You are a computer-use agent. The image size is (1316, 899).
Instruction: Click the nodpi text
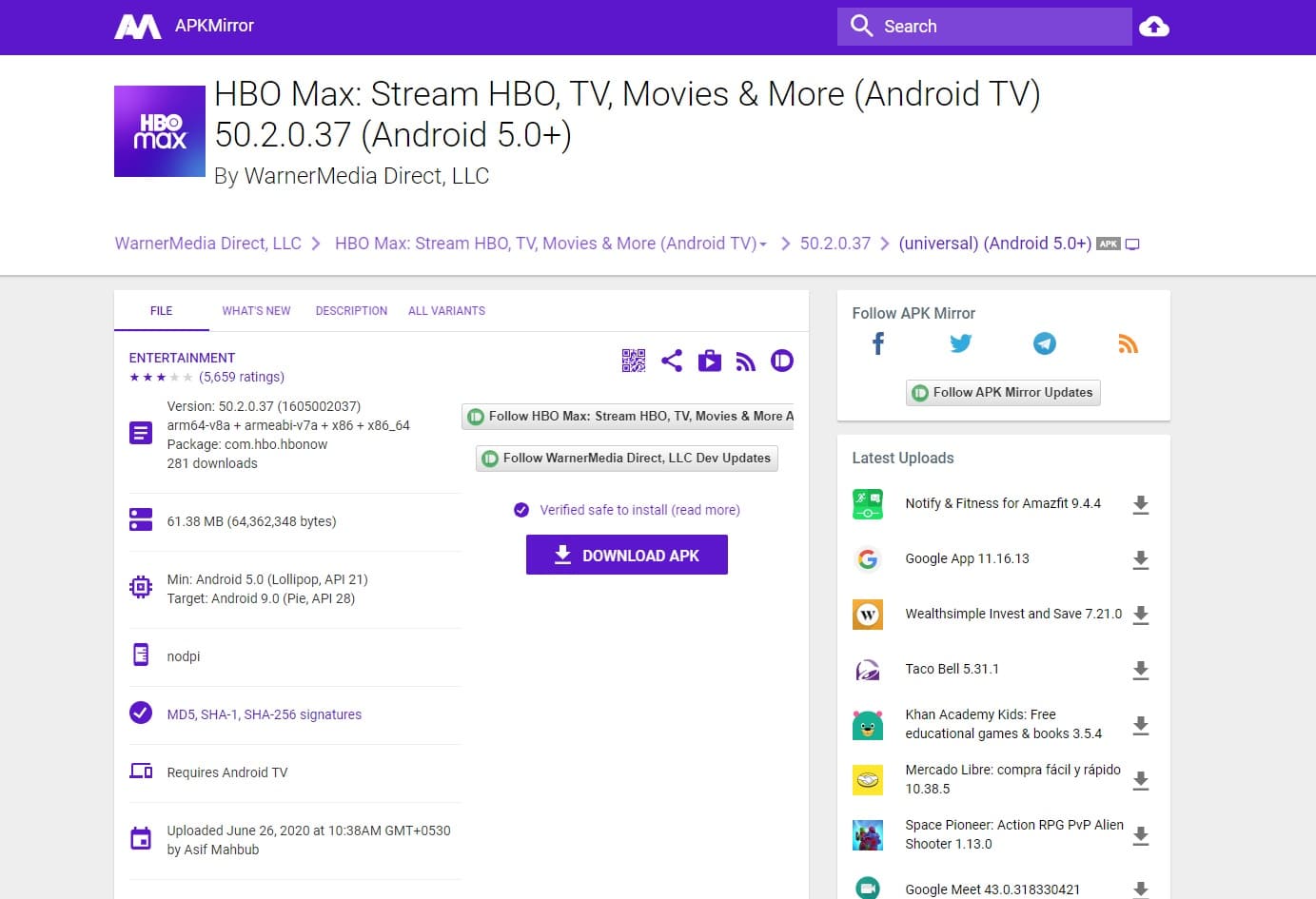[x=184, y=656]
